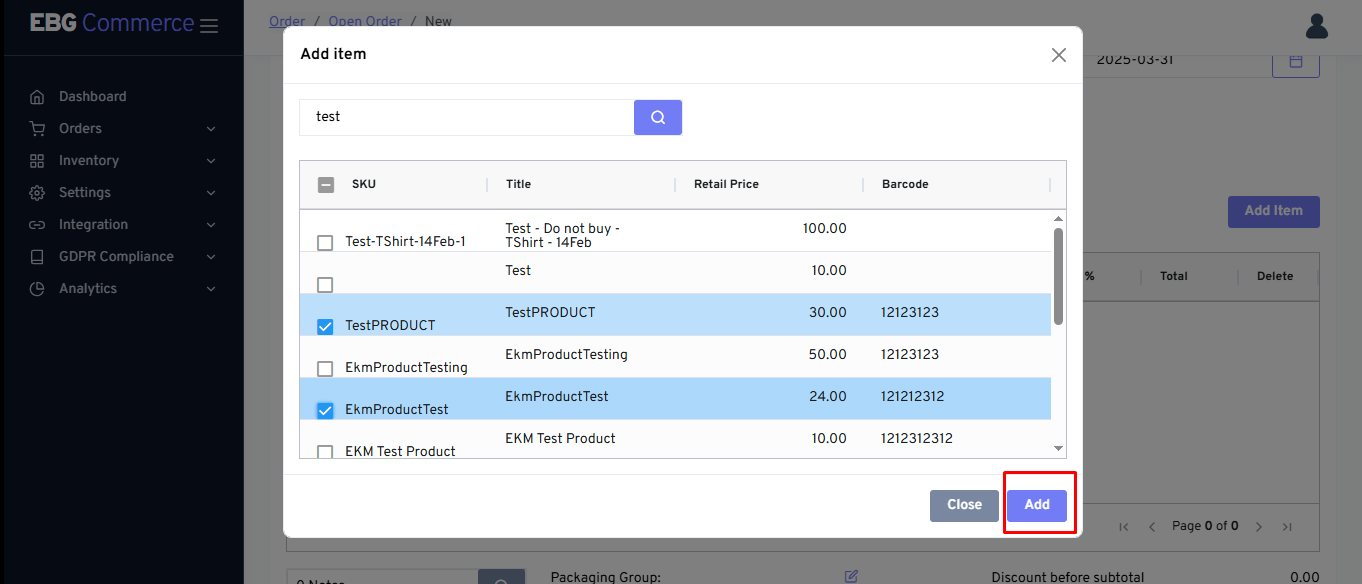The image size is (1362, 584).
Task: Check the EkmProductTesting row checkbox
Action: (325, 368)
